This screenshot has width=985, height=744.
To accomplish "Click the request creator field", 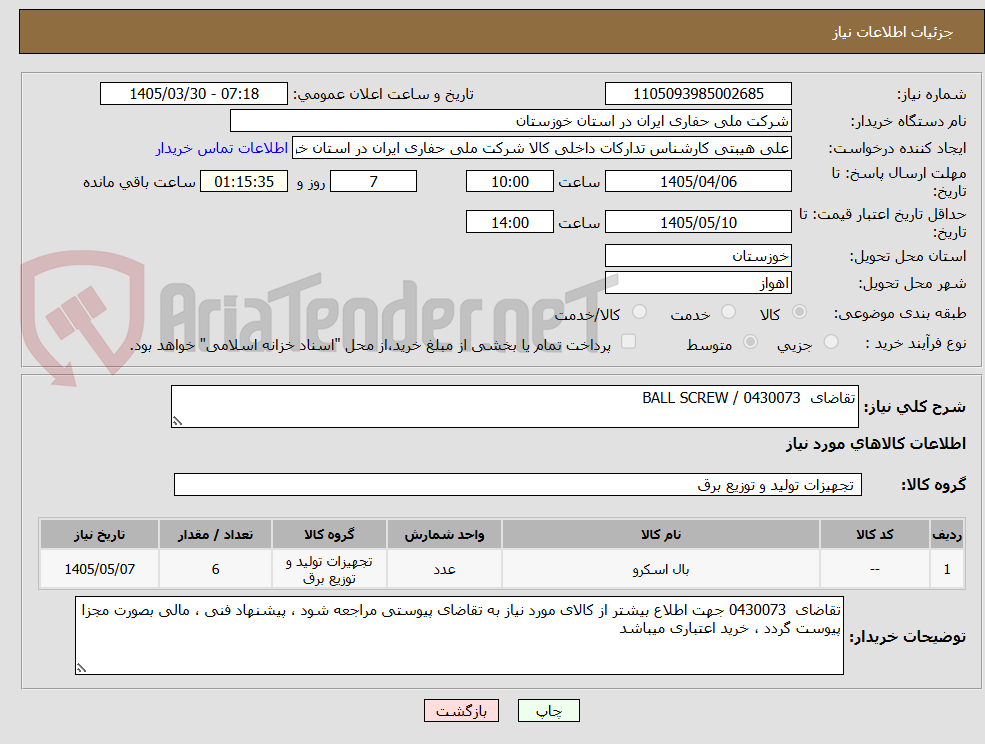I will [541, 148].
